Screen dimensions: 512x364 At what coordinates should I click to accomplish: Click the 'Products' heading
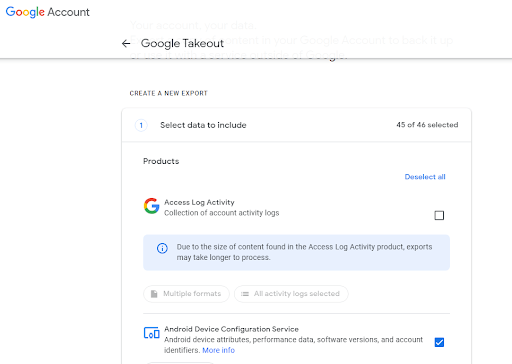tap(161, 161)
